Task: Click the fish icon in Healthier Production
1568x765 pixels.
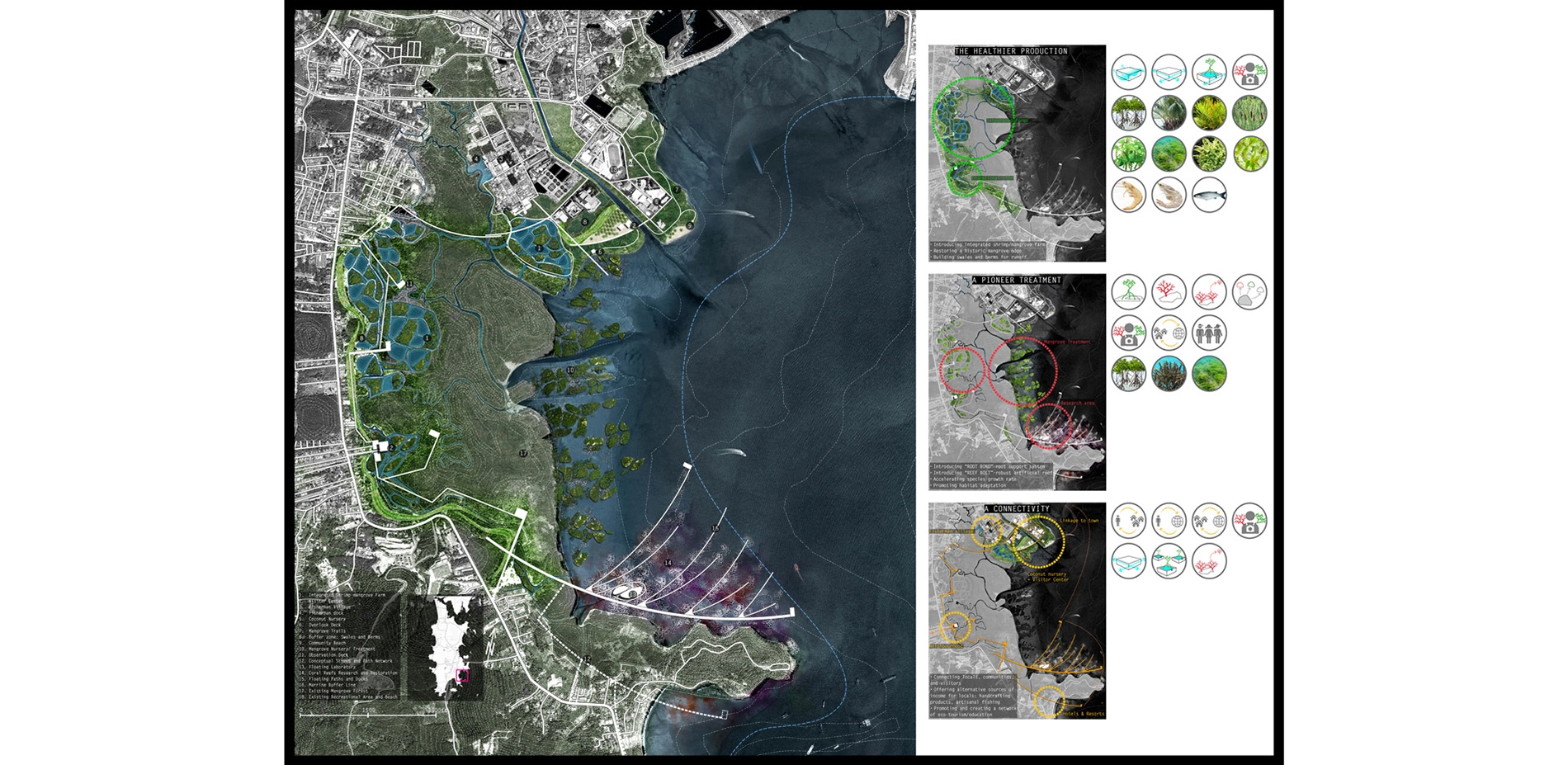Action: point(1209,196)
